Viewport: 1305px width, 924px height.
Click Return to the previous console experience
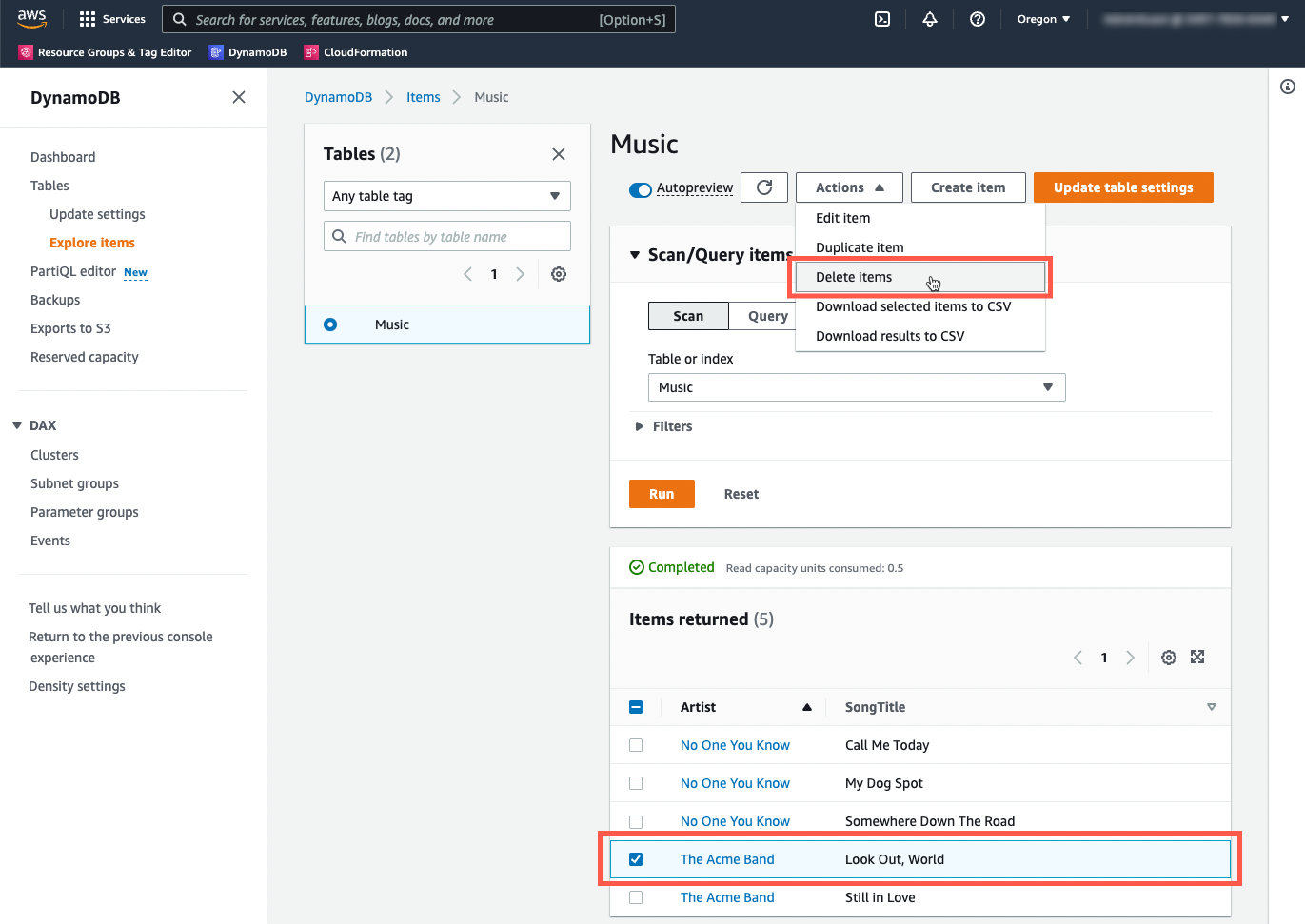tap(121, 647)
